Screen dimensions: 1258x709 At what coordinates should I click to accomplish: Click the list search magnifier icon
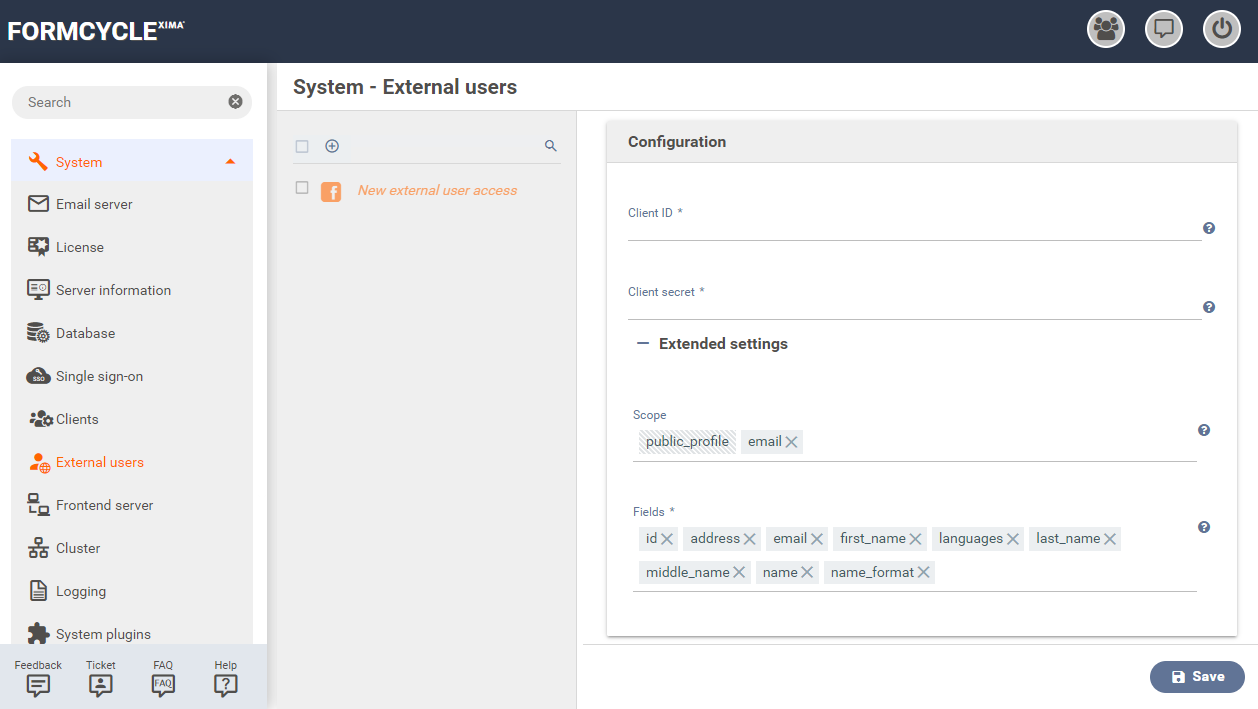[550, 146]
